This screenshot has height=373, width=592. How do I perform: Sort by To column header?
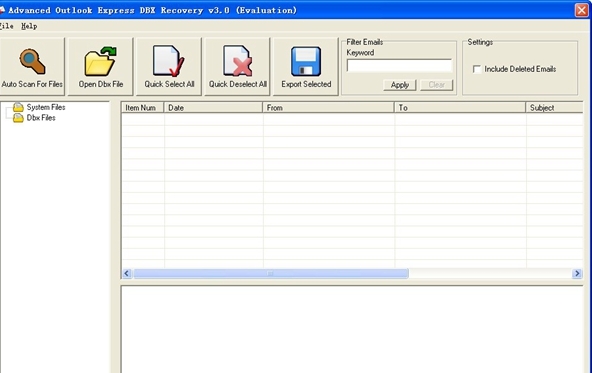tap(460, 108)
